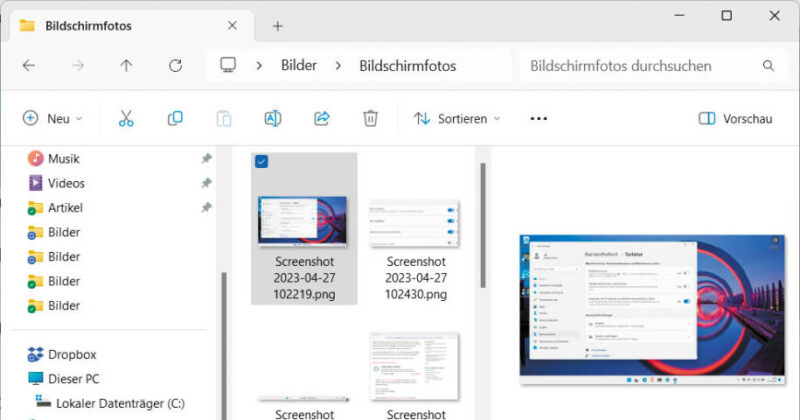Go up one folder level
Screen dimensions: 800x420
click(x=126, y=66)
